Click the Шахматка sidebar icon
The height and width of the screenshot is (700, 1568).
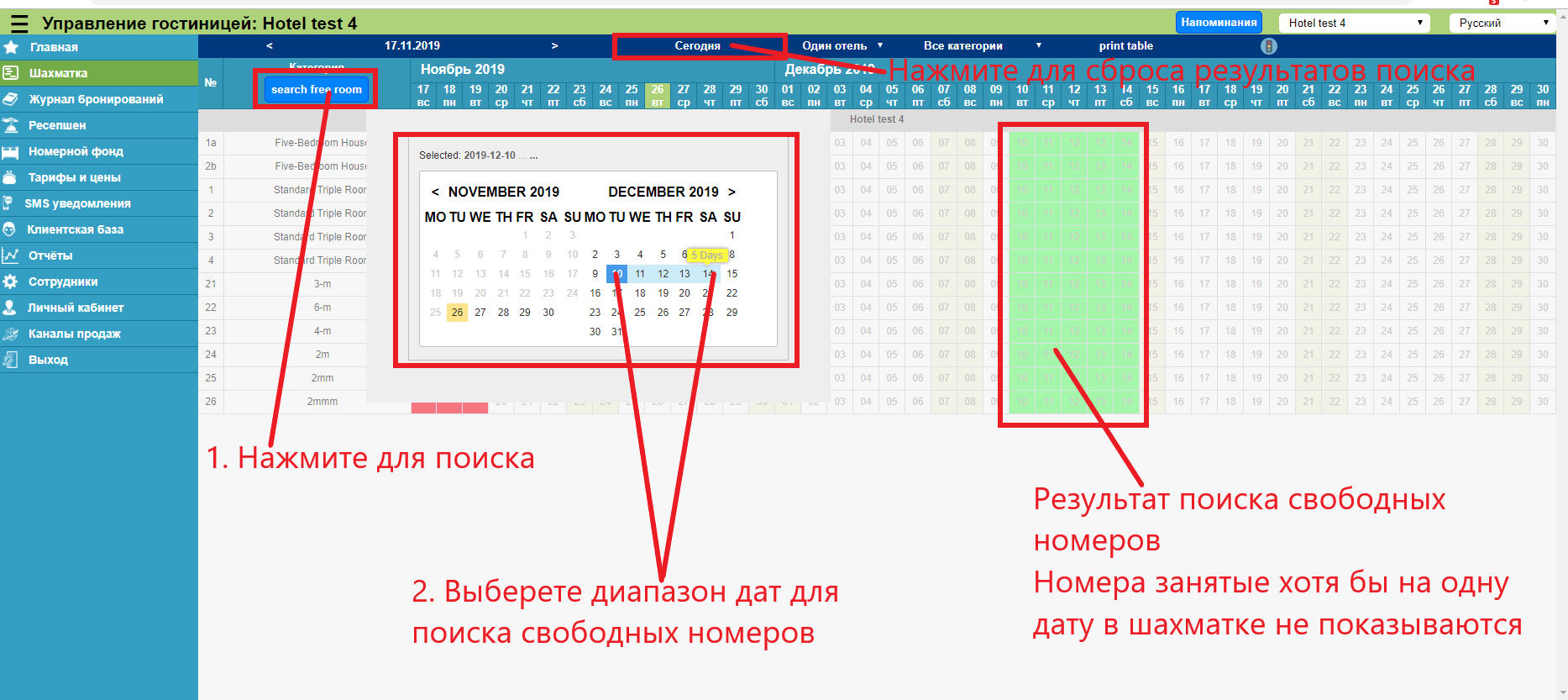(11, 73)
